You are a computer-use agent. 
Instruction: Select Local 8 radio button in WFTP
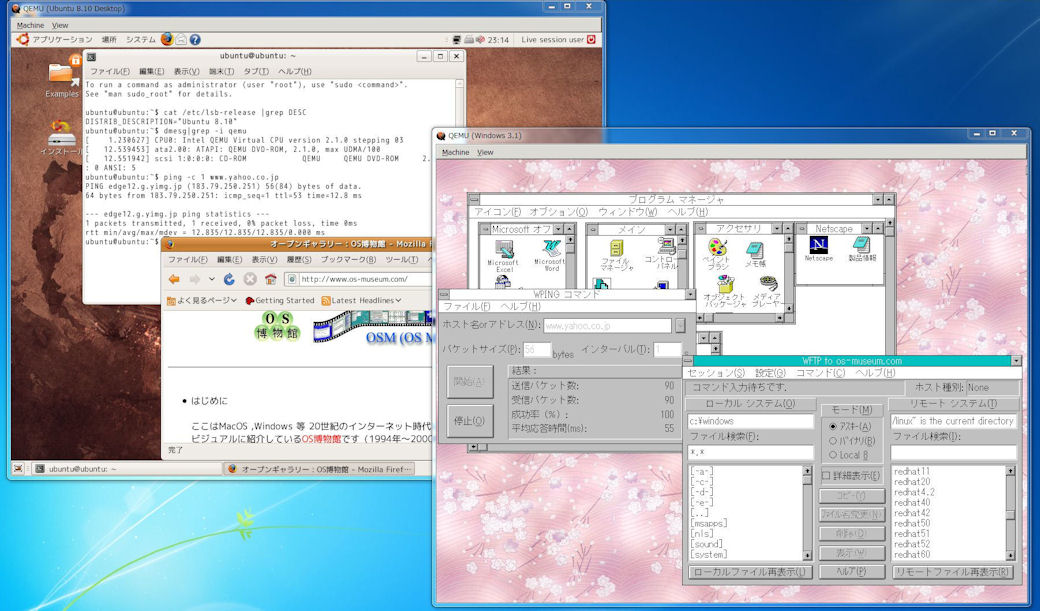pyautogui.click(x=833, y=455)
